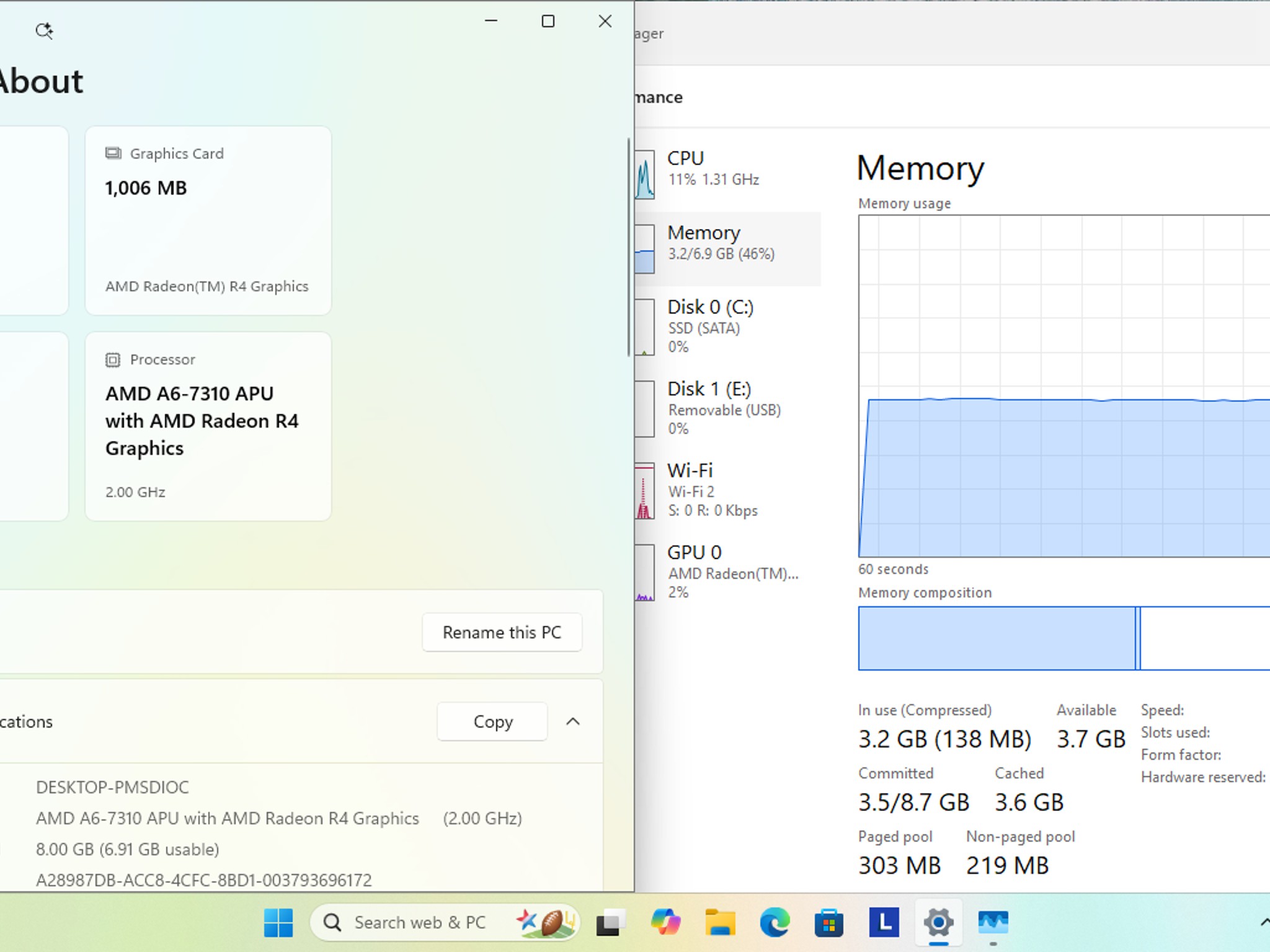1270x952 pixels.
Task: Select GPU 0 performance item
Action: pyautogui.click(x=727, y=571)
